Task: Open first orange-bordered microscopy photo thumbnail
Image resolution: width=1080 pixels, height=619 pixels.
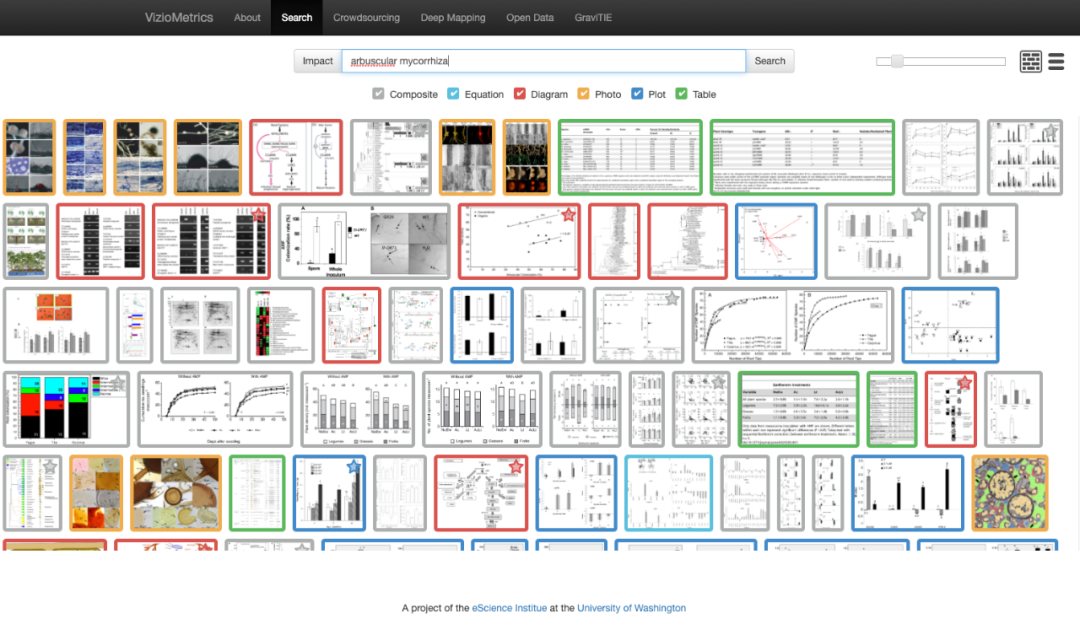Action: click(x=29, y=157)
